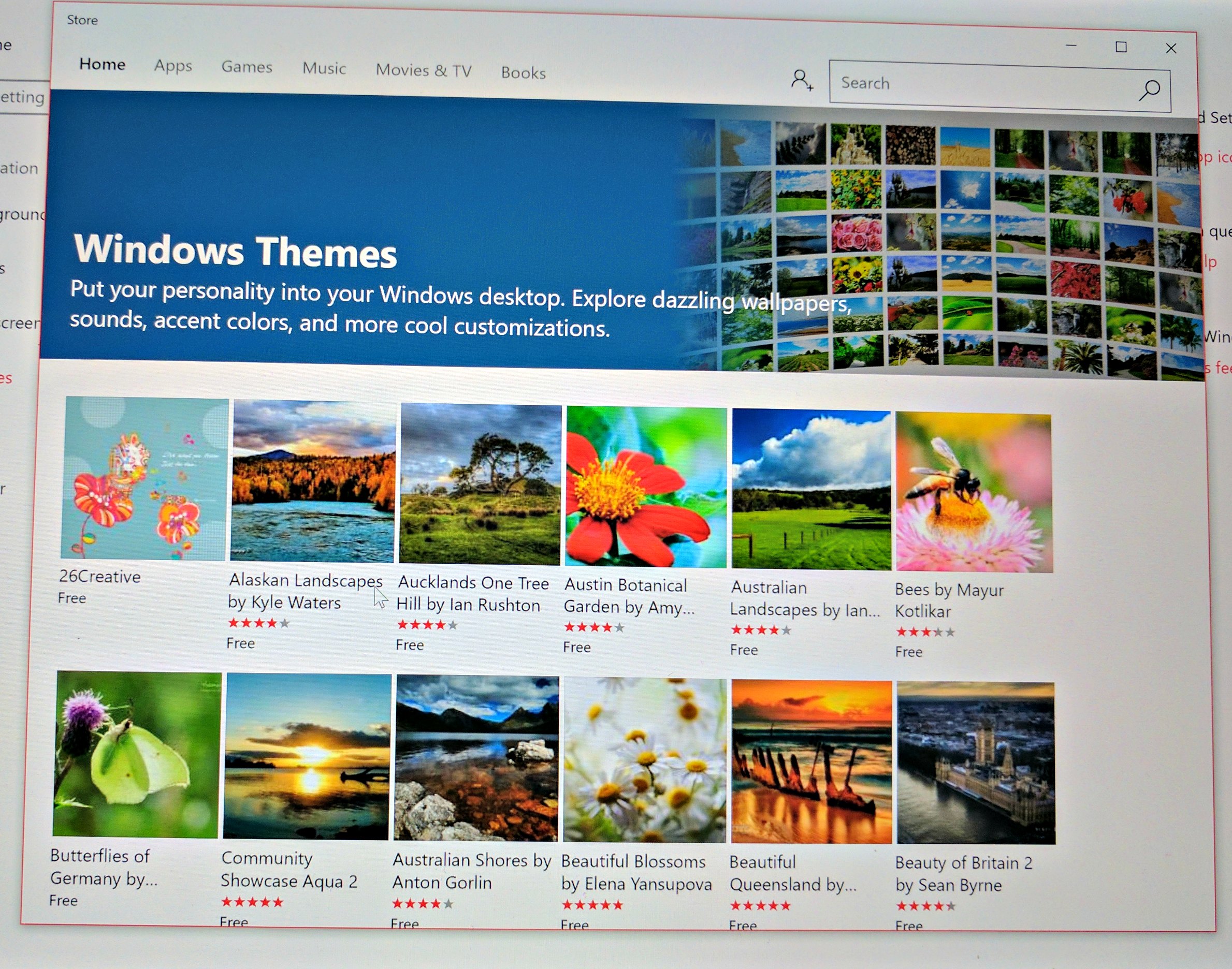1232x969 pixels.
Task: Go to the Movies & TV tab
Action: [x=423, y=70]
